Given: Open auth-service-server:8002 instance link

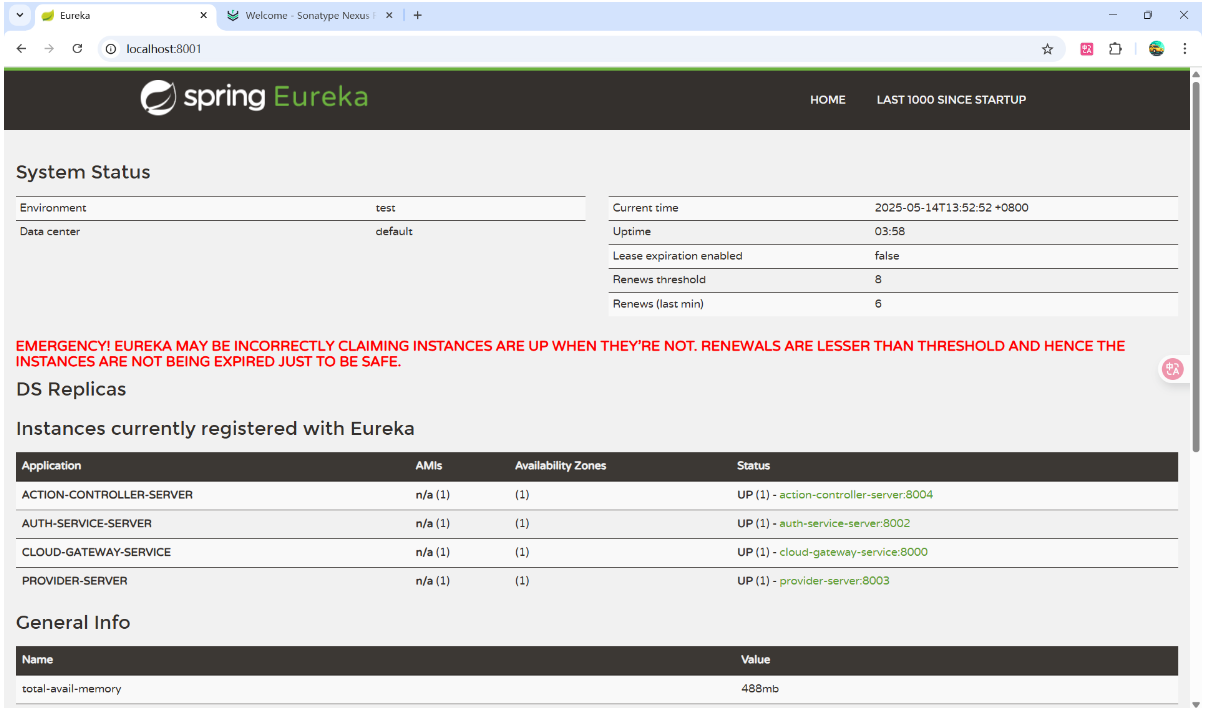Looking at the screenshot, I should point(845,523).
